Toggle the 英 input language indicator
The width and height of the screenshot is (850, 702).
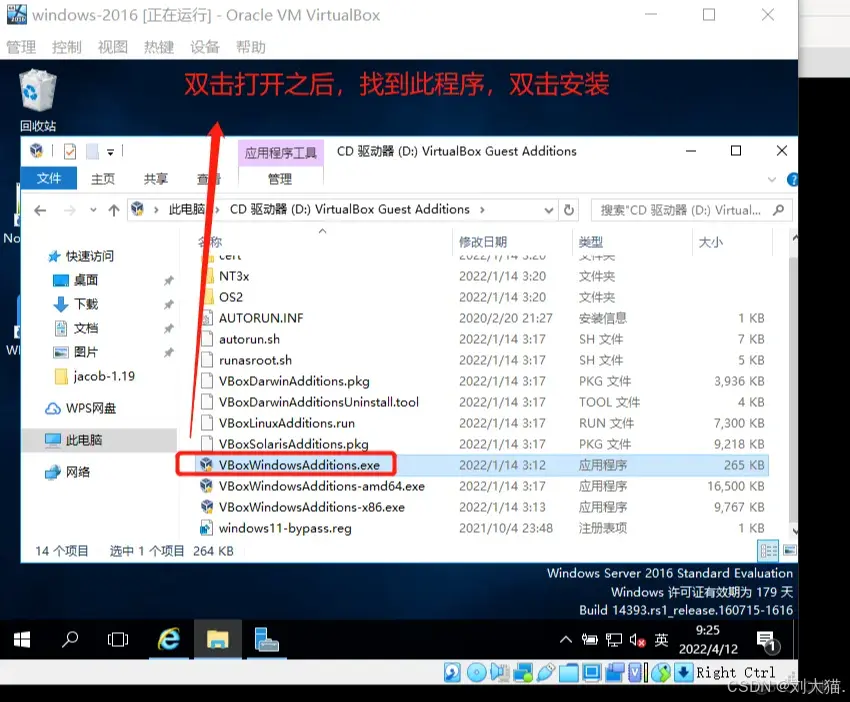click(661, 640)
